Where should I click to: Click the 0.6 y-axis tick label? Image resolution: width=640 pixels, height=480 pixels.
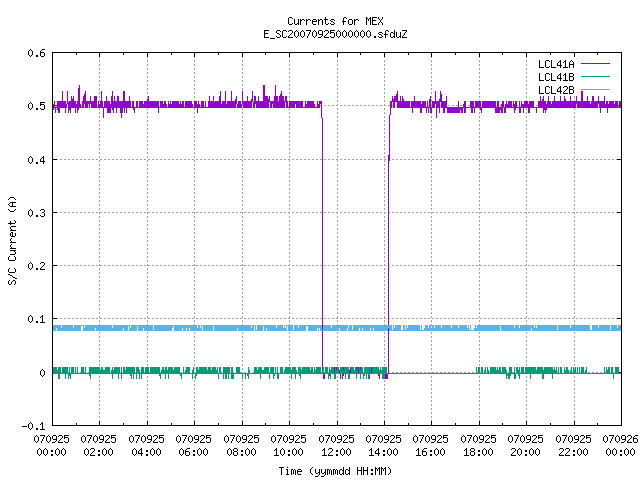coord(36,53)
